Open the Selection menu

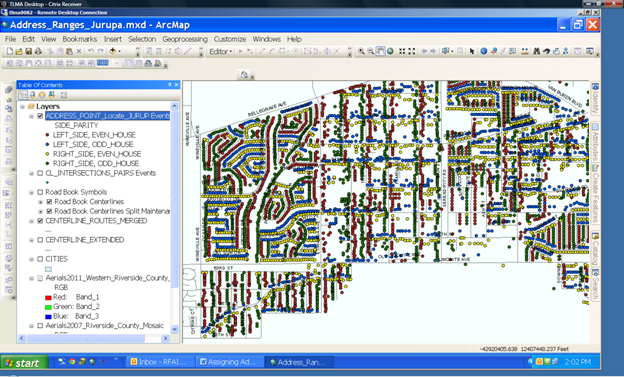point(142,39)
